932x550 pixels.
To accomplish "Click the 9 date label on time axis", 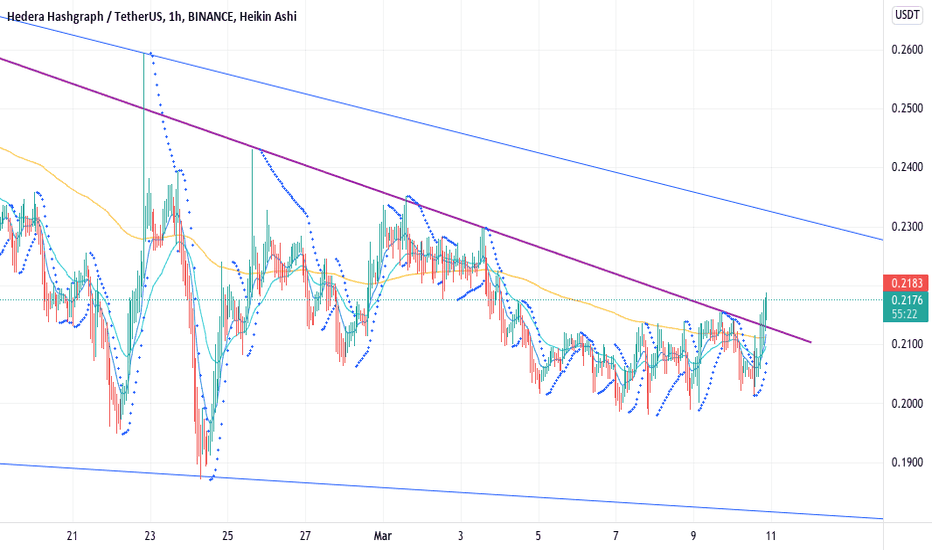I will [x=693, y=536].
